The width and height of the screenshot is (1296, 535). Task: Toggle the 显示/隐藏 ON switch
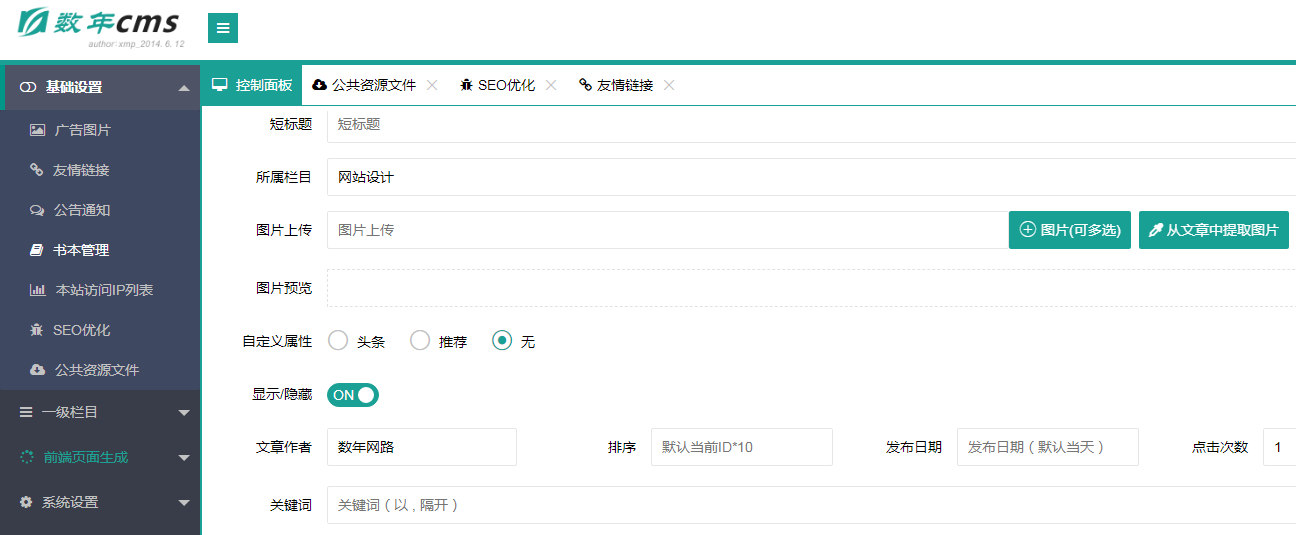click(353, 395)
